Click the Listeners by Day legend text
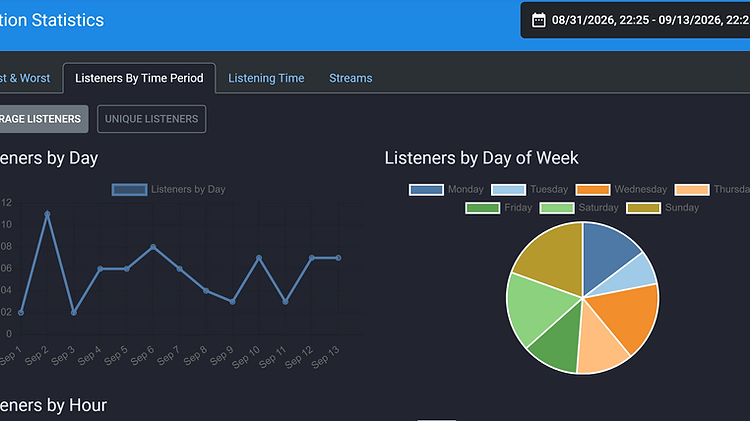This screenshot has height=421, width=750. click(188, 189)
